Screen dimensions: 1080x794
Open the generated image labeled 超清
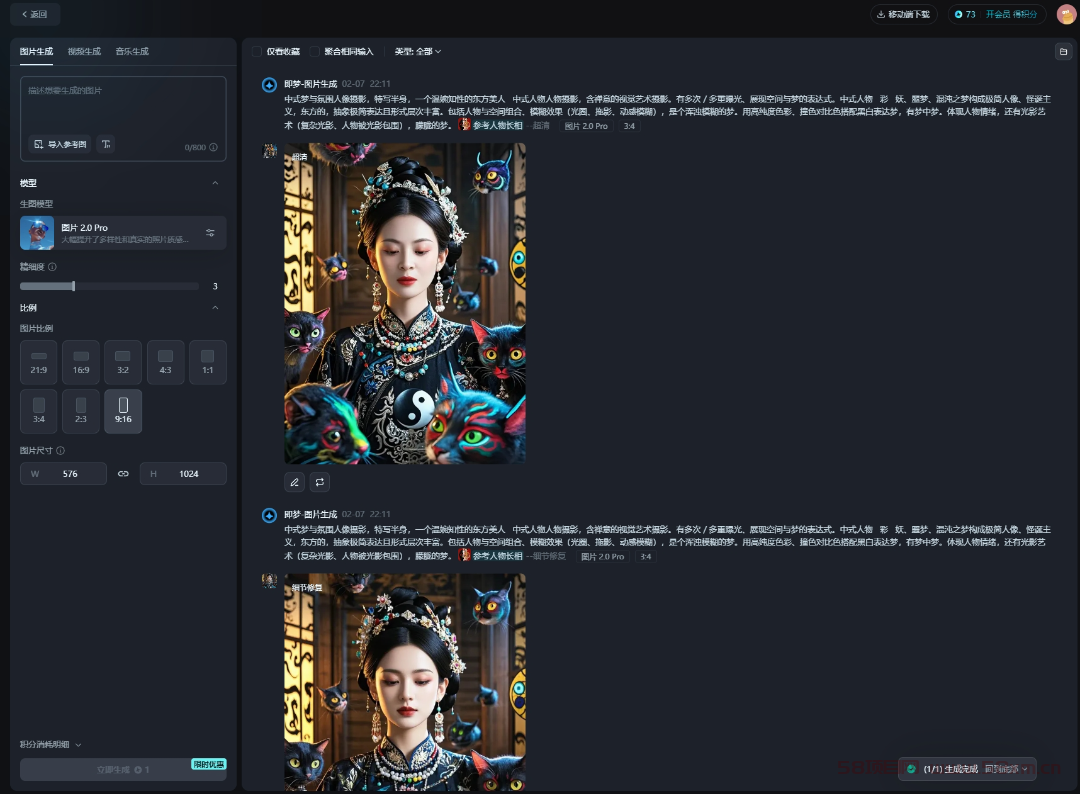tap(405, 303)
